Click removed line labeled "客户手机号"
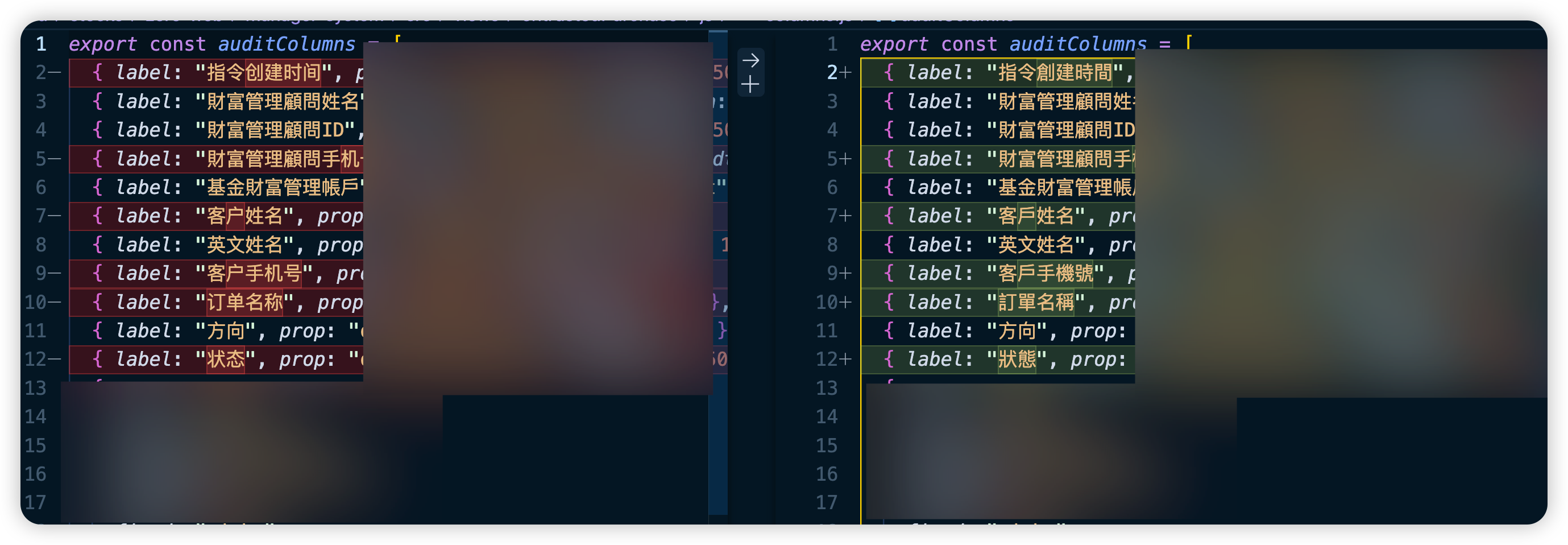This screenshot has height=545, width=1568. 216,274
